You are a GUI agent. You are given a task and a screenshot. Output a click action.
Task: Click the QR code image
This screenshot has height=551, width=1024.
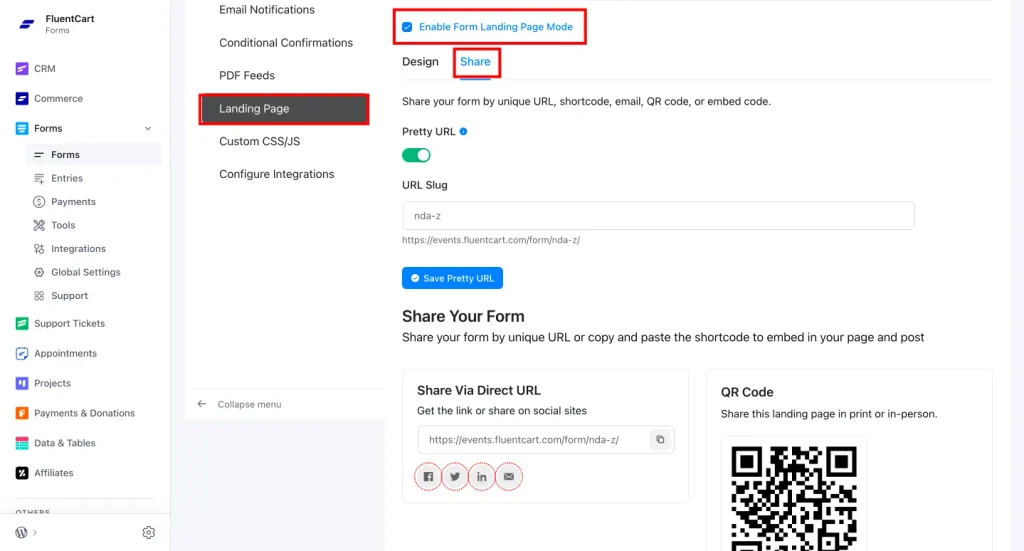pos(793,497)
